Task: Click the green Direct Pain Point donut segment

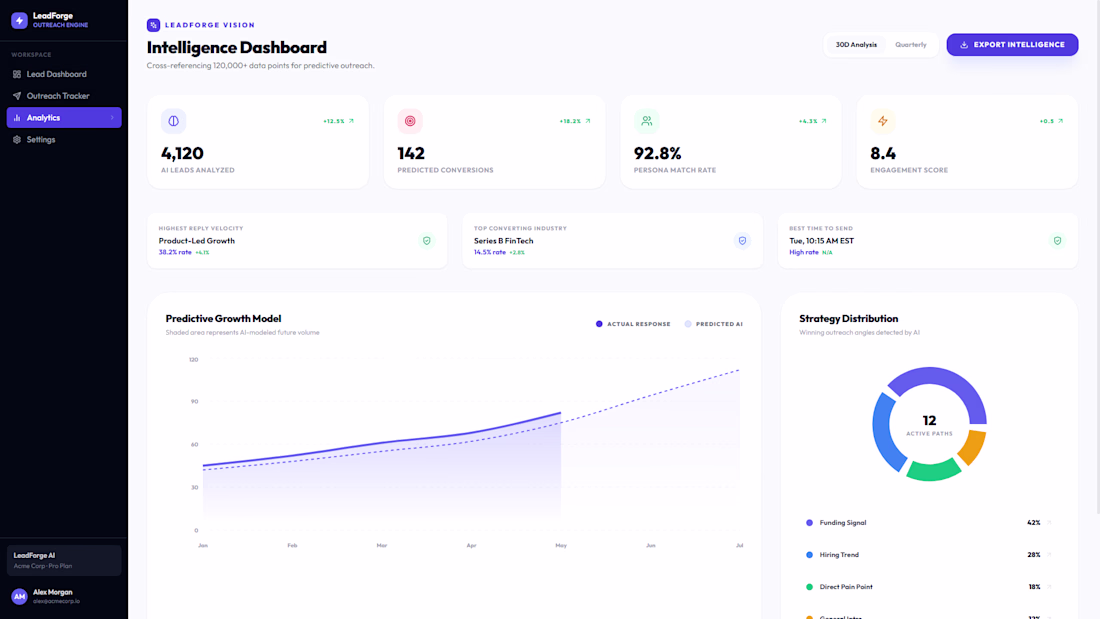Action: coord(934,470)
